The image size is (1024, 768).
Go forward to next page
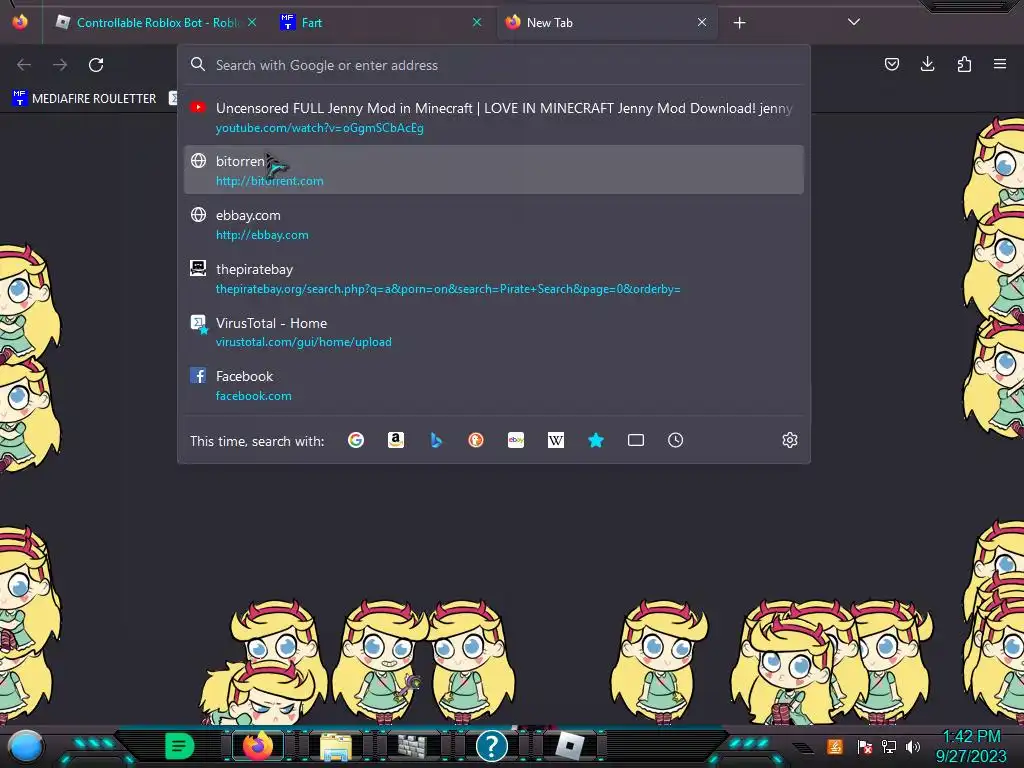pyautogui.click(x=60, y=65)
